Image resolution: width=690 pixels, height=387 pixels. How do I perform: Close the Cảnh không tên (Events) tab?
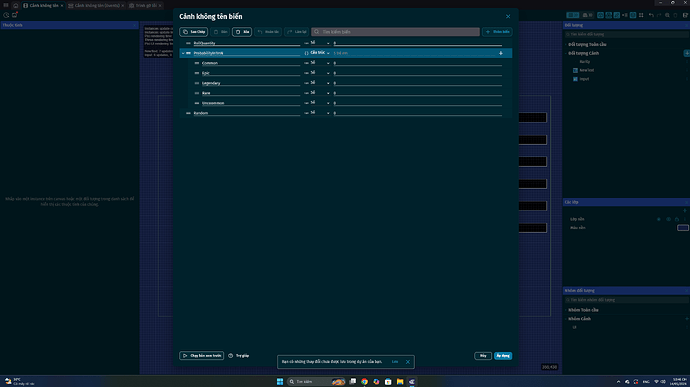point(123,5)
